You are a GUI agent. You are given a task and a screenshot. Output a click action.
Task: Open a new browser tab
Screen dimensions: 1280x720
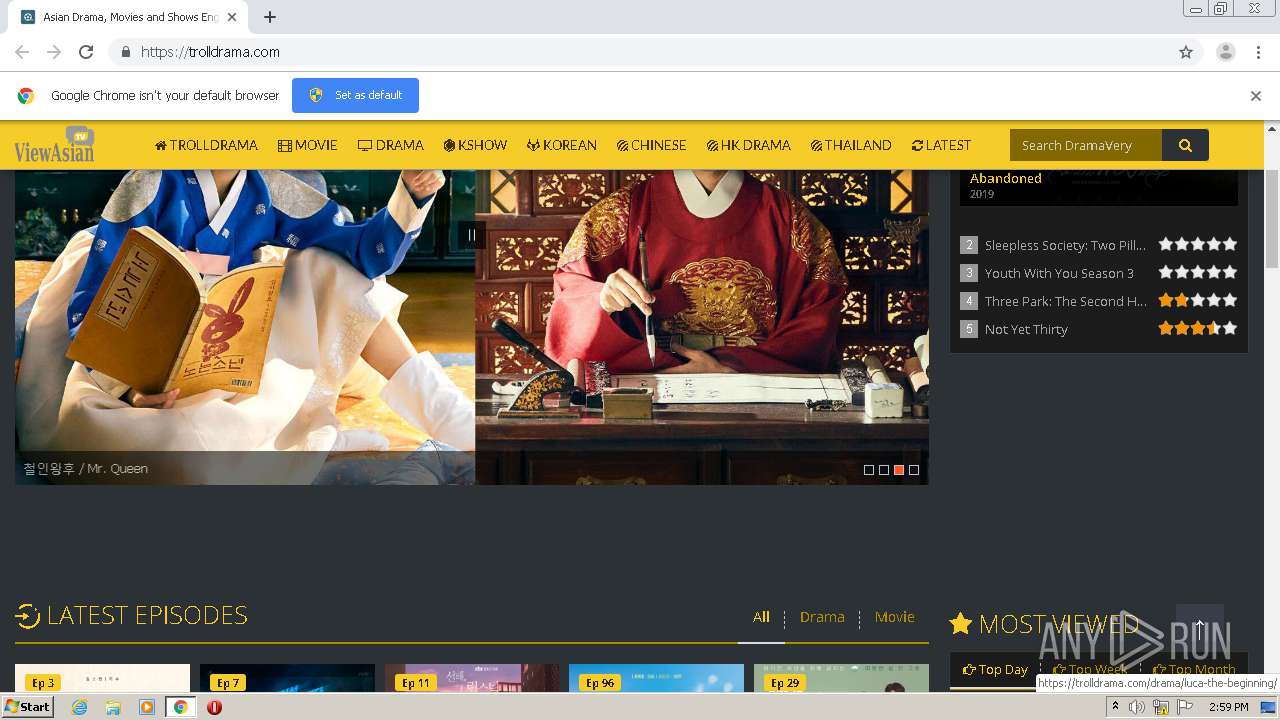point(270,17)
